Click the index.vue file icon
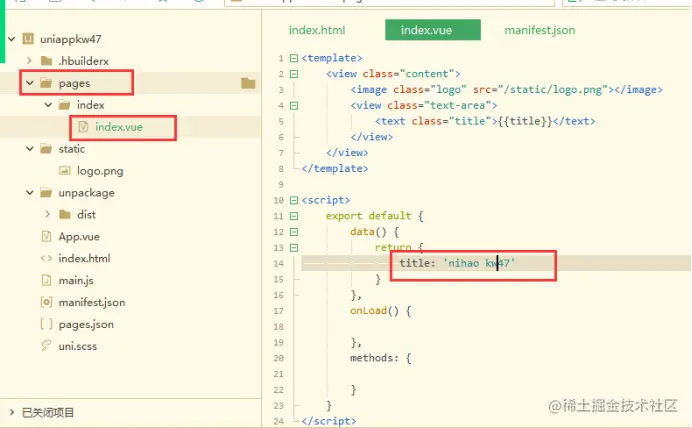692x428 pixels. [x=83, y=127]
